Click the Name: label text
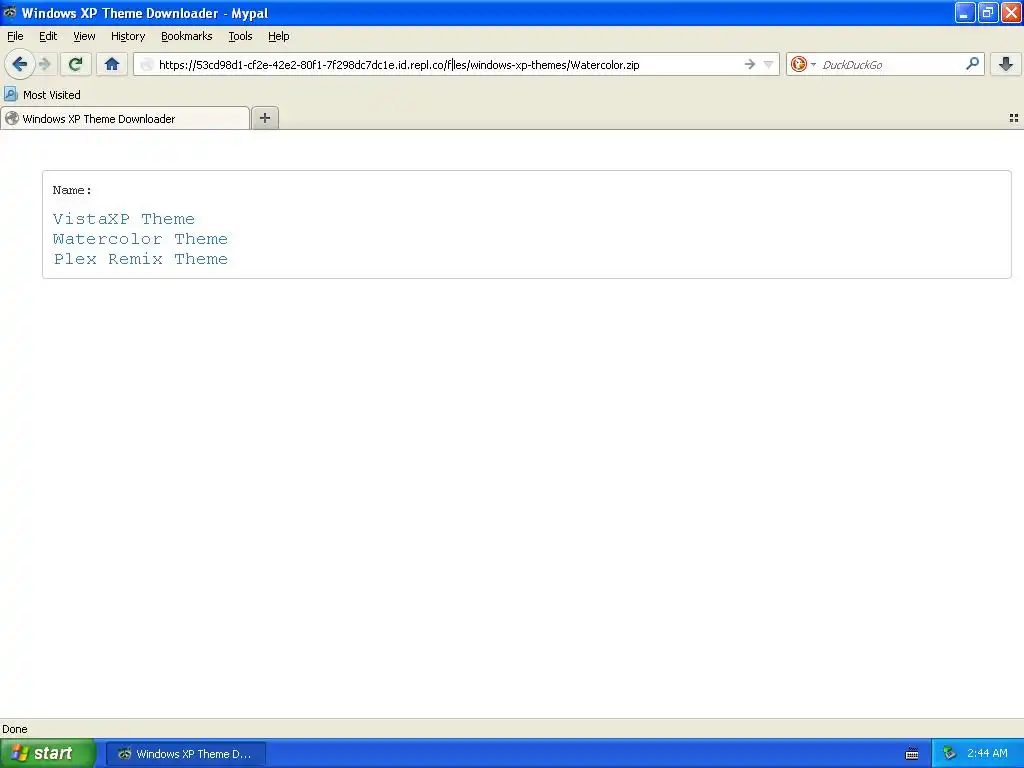 pos(72,190)
